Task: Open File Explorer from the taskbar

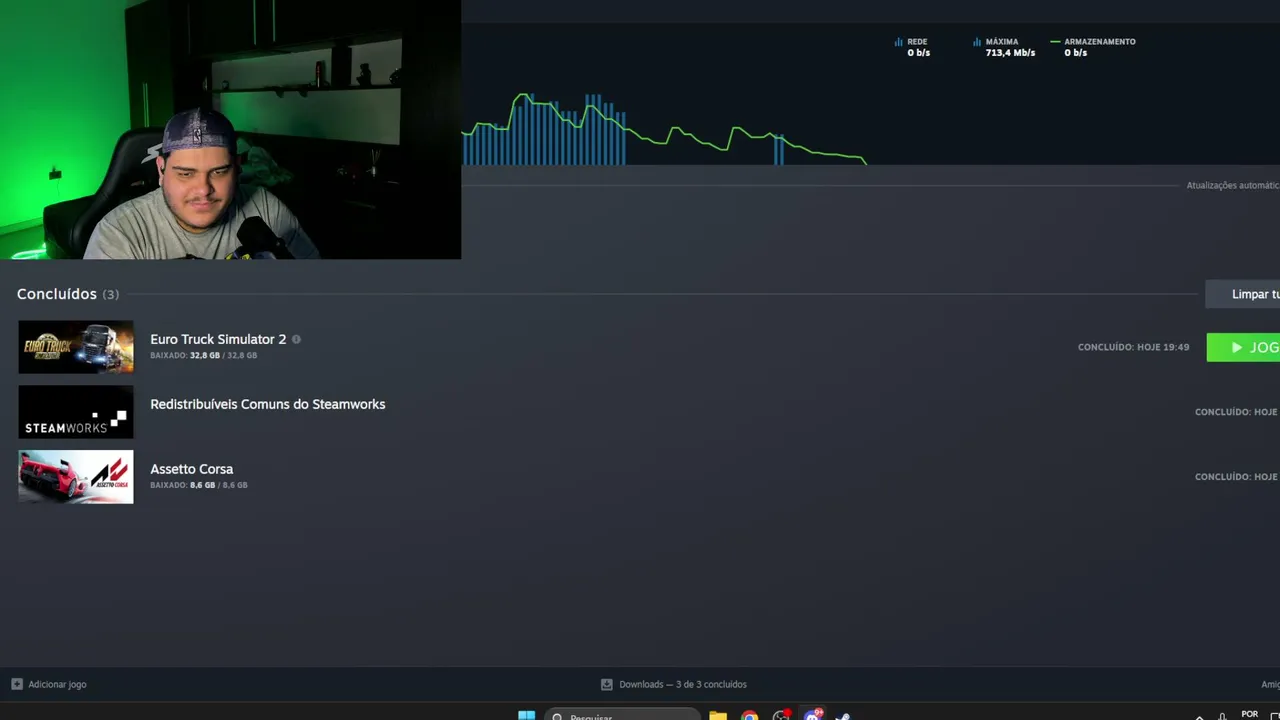Action: click(718, 715)
